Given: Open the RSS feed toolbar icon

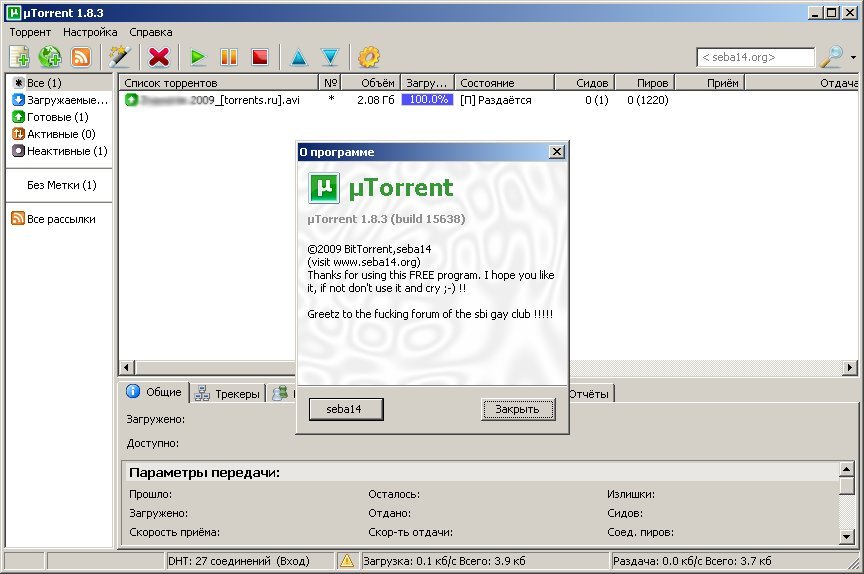Looking at the screenshot, I should [x=80, y=57].
